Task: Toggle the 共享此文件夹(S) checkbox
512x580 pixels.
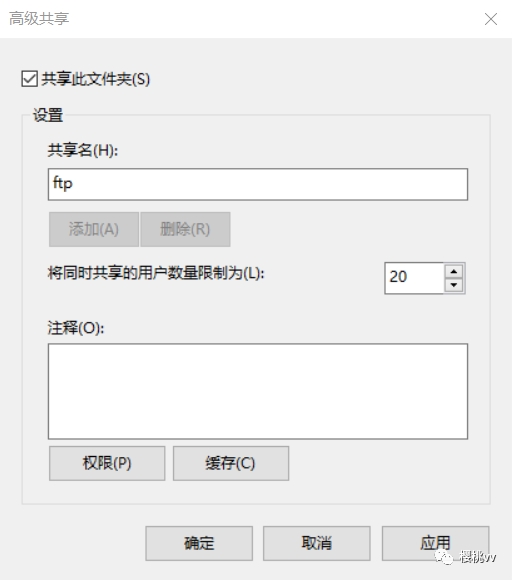Action: click(x=29, y=79)
